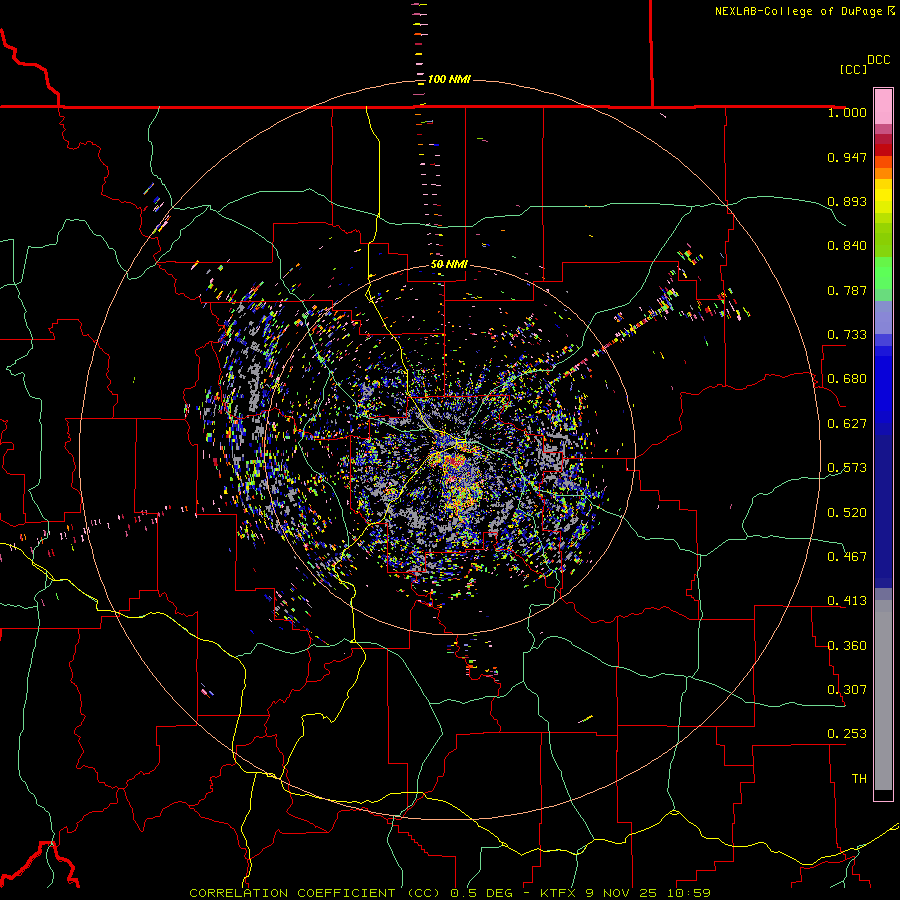Select the 0.307 scale value
The width and height of the screenshot is (900, 900).
(x=847, y=690)
